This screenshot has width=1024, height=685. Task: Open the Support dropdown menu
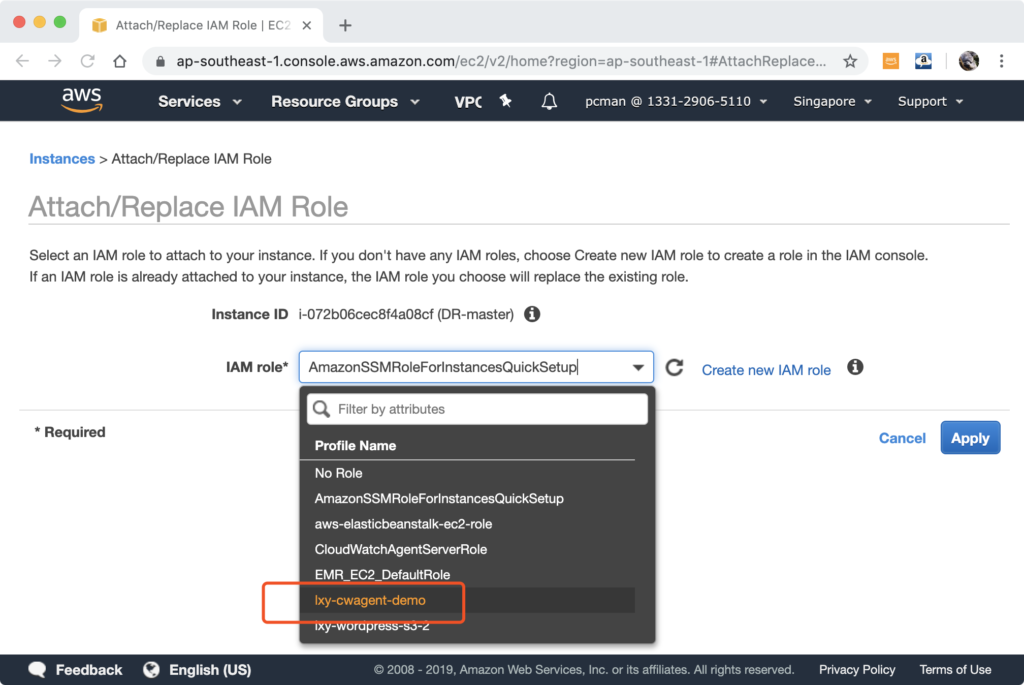930,101
